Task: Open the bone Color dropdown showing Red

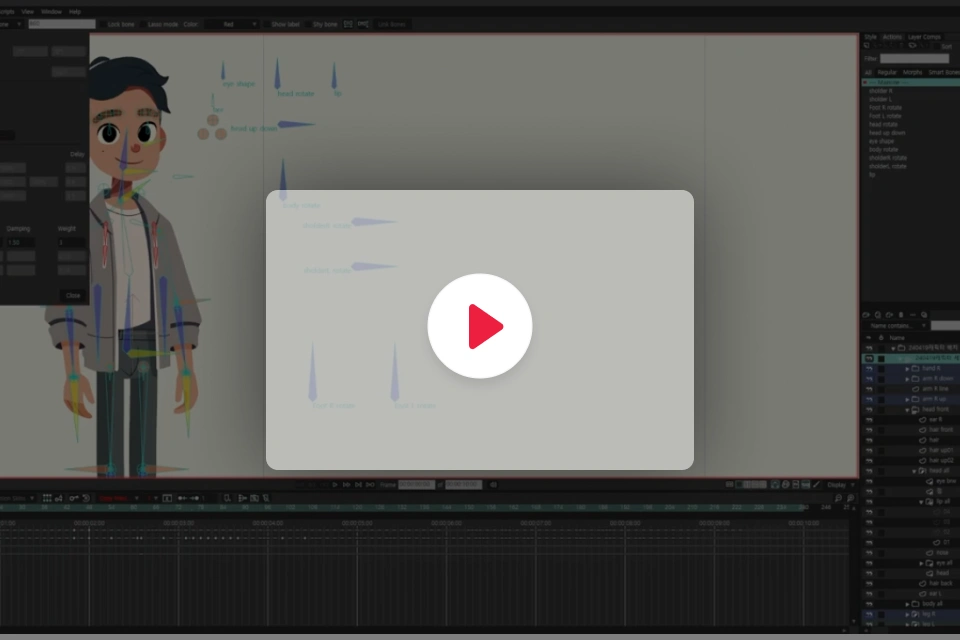Action: pos(231,24)
